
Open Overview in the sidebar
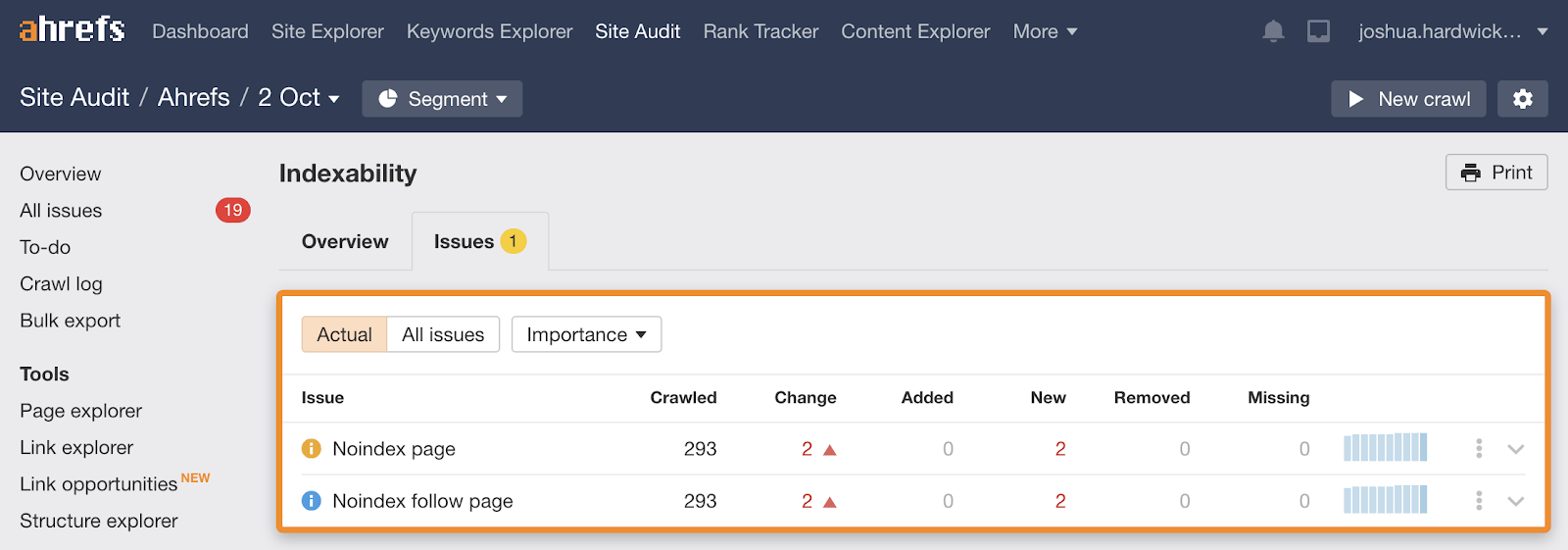[x=61, y=174]
